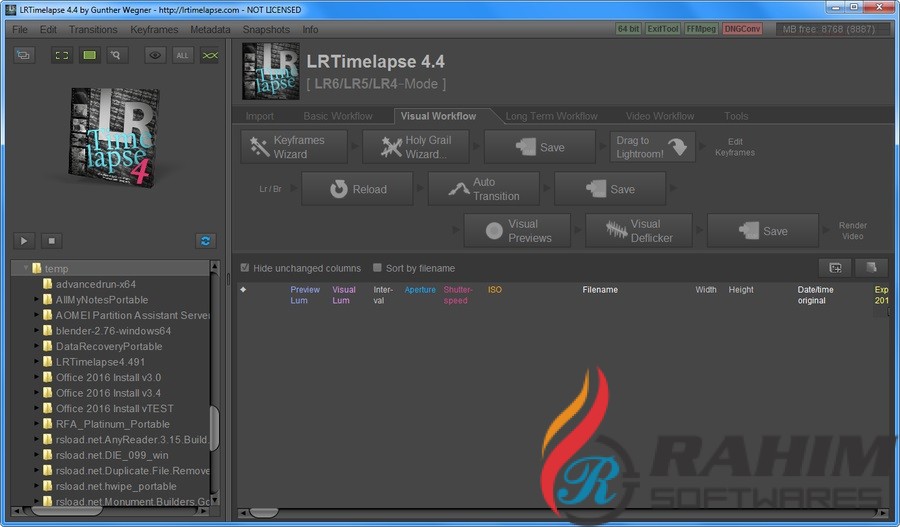Click the multi-window preview icon in the preview toolbar
Screen dimensions: 900x527
pos(24,55)
